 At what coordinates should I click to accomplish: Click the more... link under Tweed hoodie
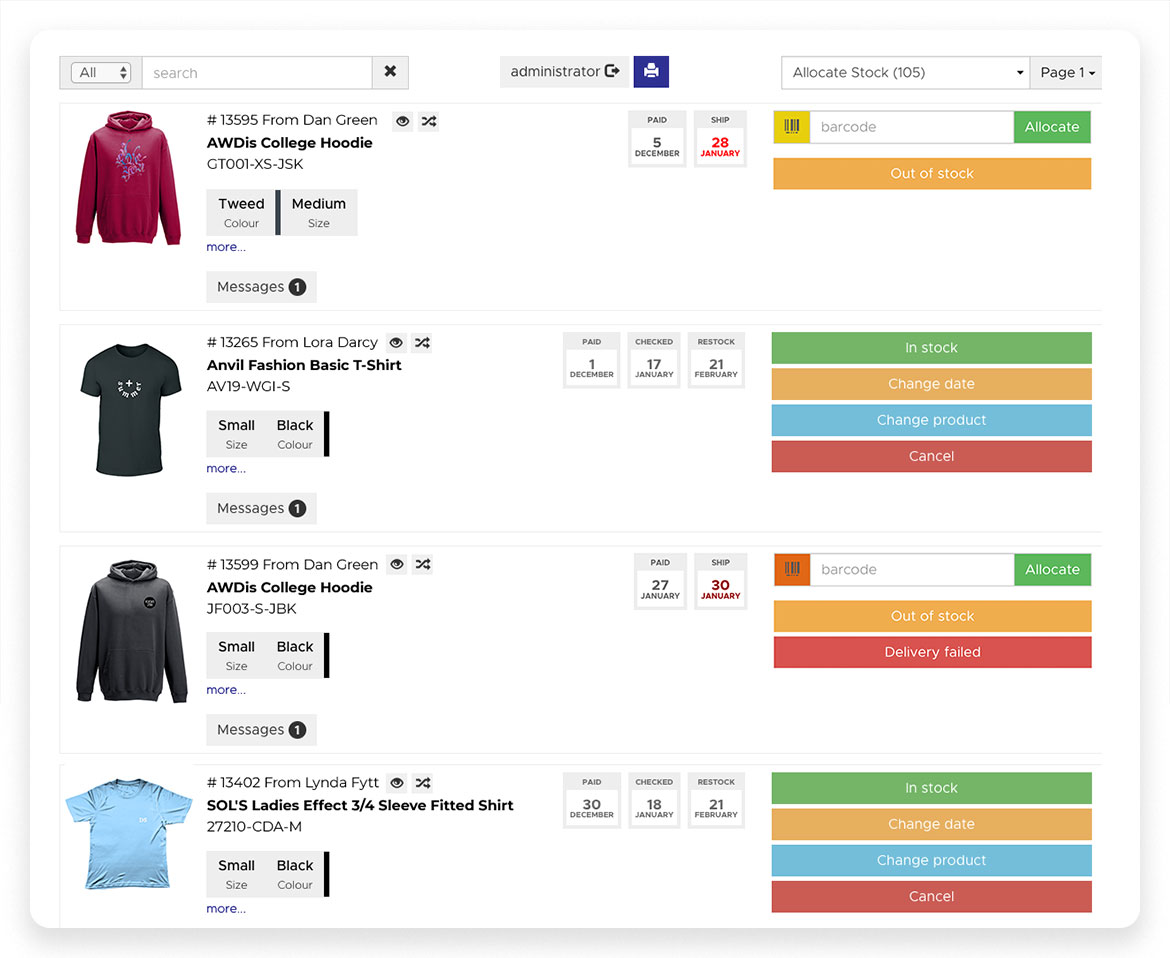(226, 247)
